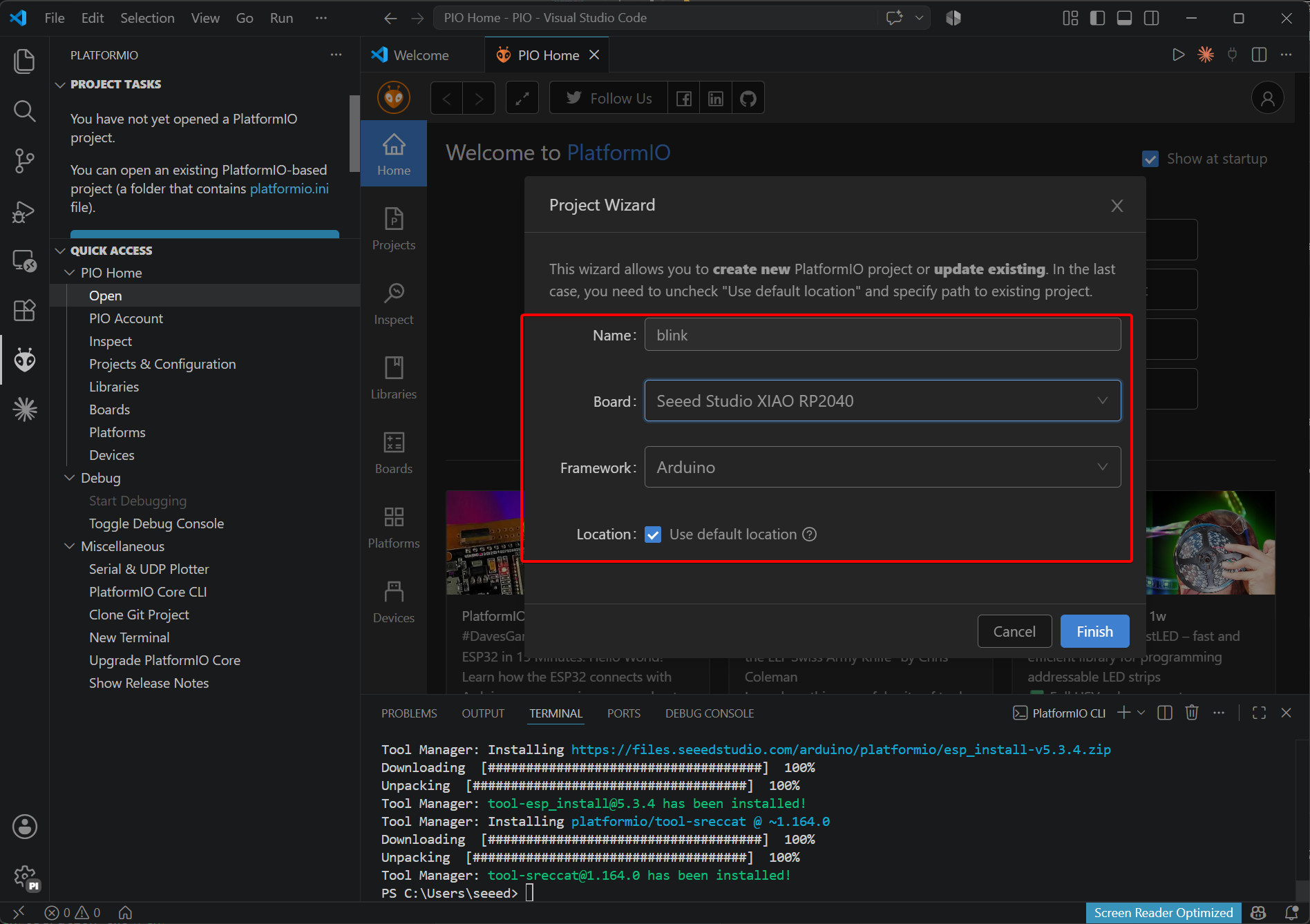Toggle the primary side bar layout button
The width and height of the screenshot is (1310, 924).
(1097, 18)
